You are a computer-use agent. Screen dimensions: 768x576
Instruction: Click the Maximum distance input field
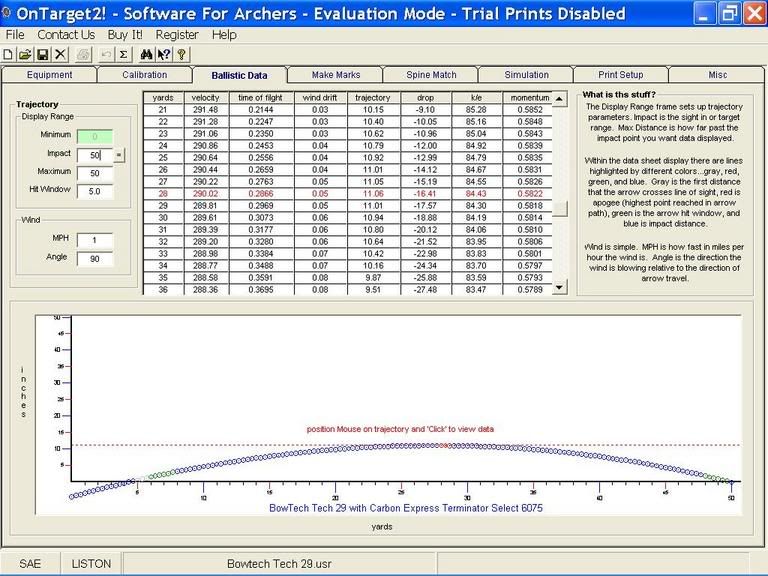(x=95, y=173)
